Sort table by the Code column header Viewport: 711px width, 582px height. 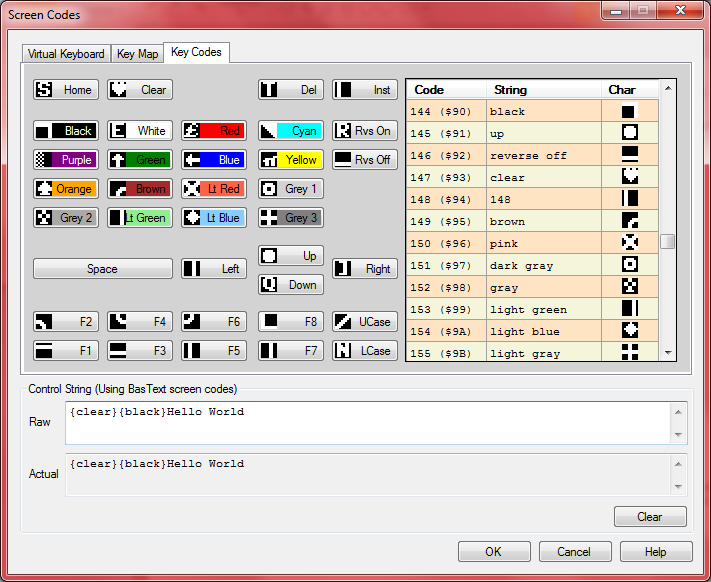pyautogui.click(x=446, y=90)
